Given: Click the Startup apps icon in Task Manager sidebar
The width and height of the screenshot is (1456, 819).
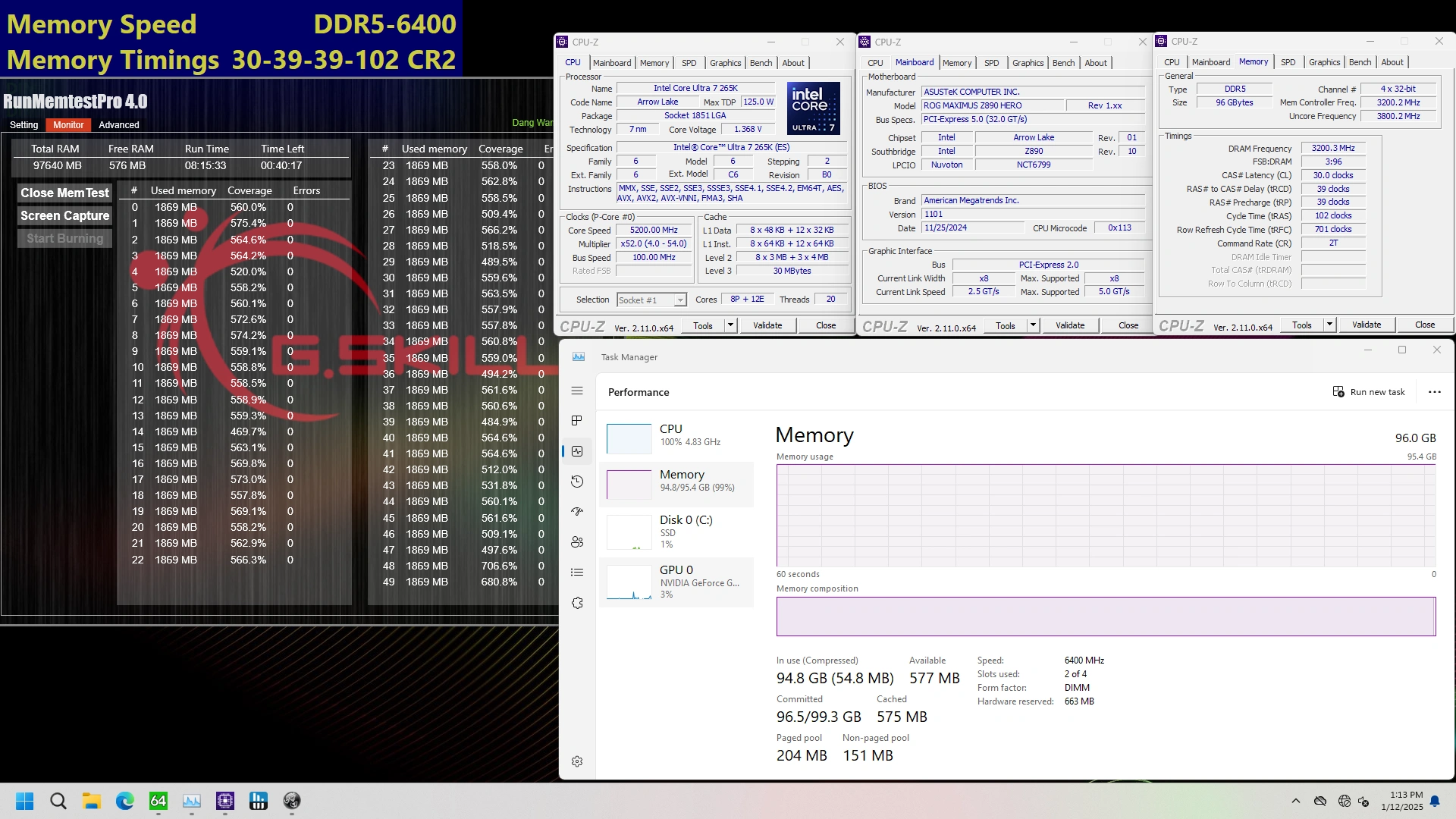Looking at the screenshot, I should [x=577, y=512].
